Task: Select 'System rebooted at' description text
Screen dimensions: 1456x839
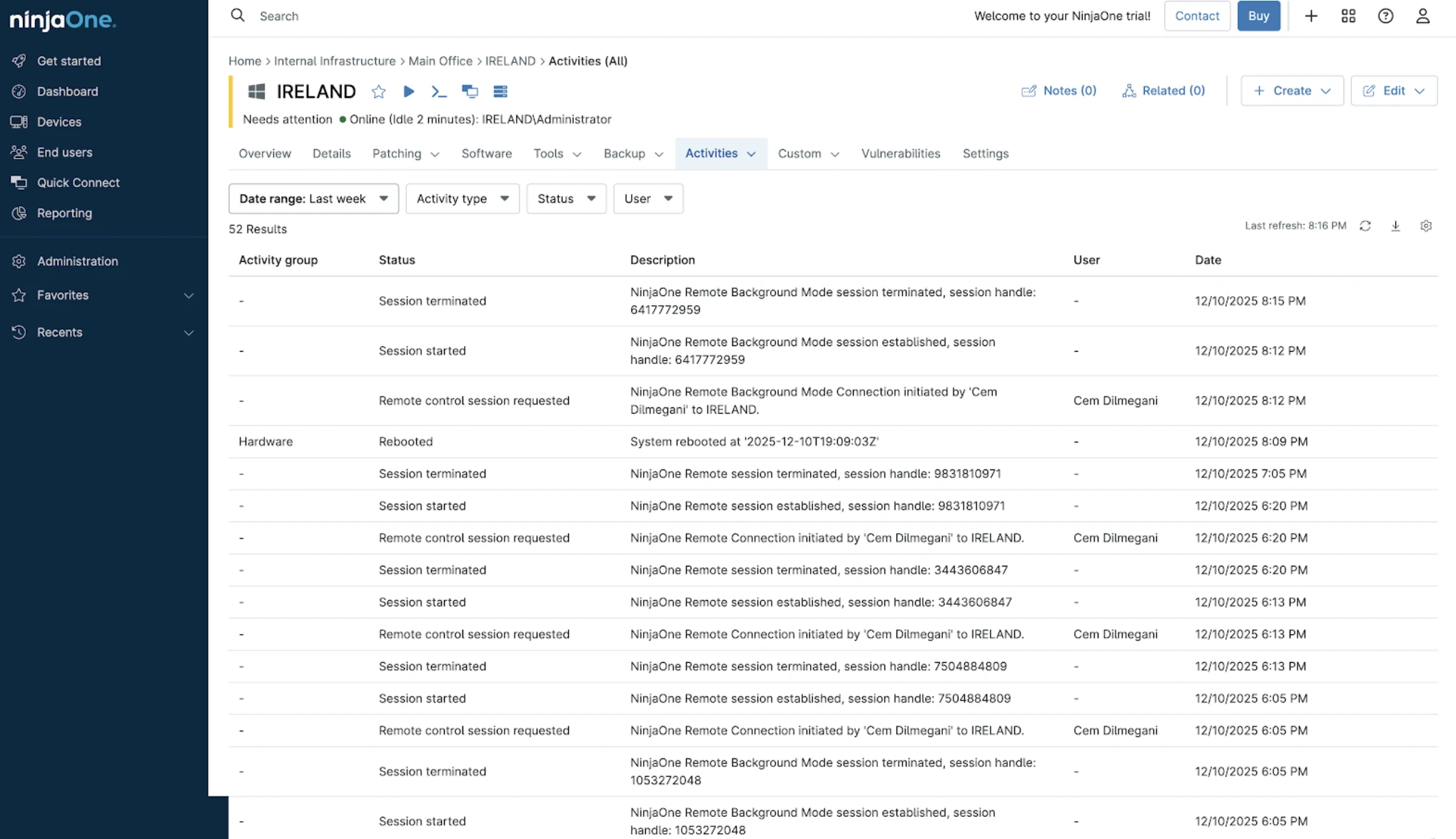Action: pos(754,442)
